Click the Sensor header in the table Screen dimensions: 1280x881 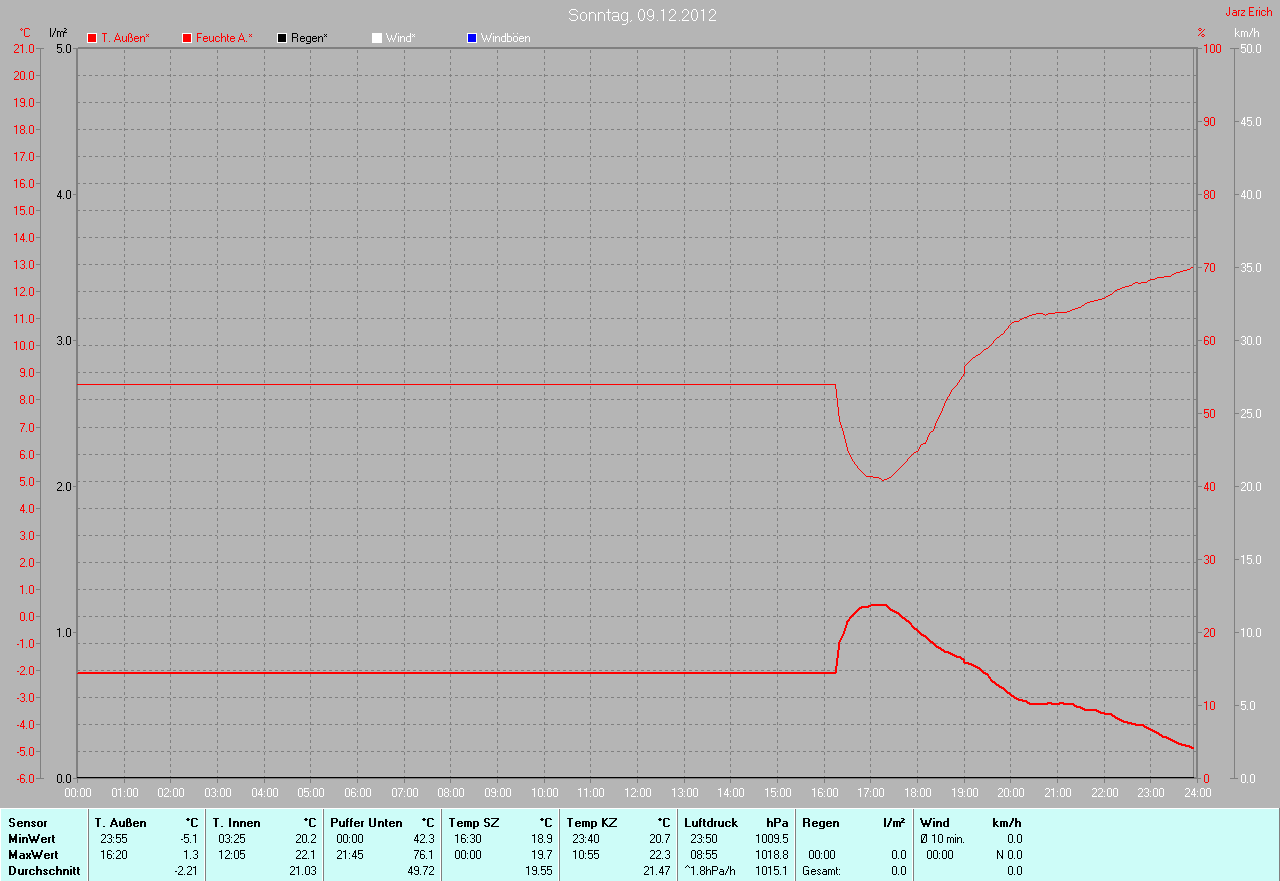click(x=27, y=823)
